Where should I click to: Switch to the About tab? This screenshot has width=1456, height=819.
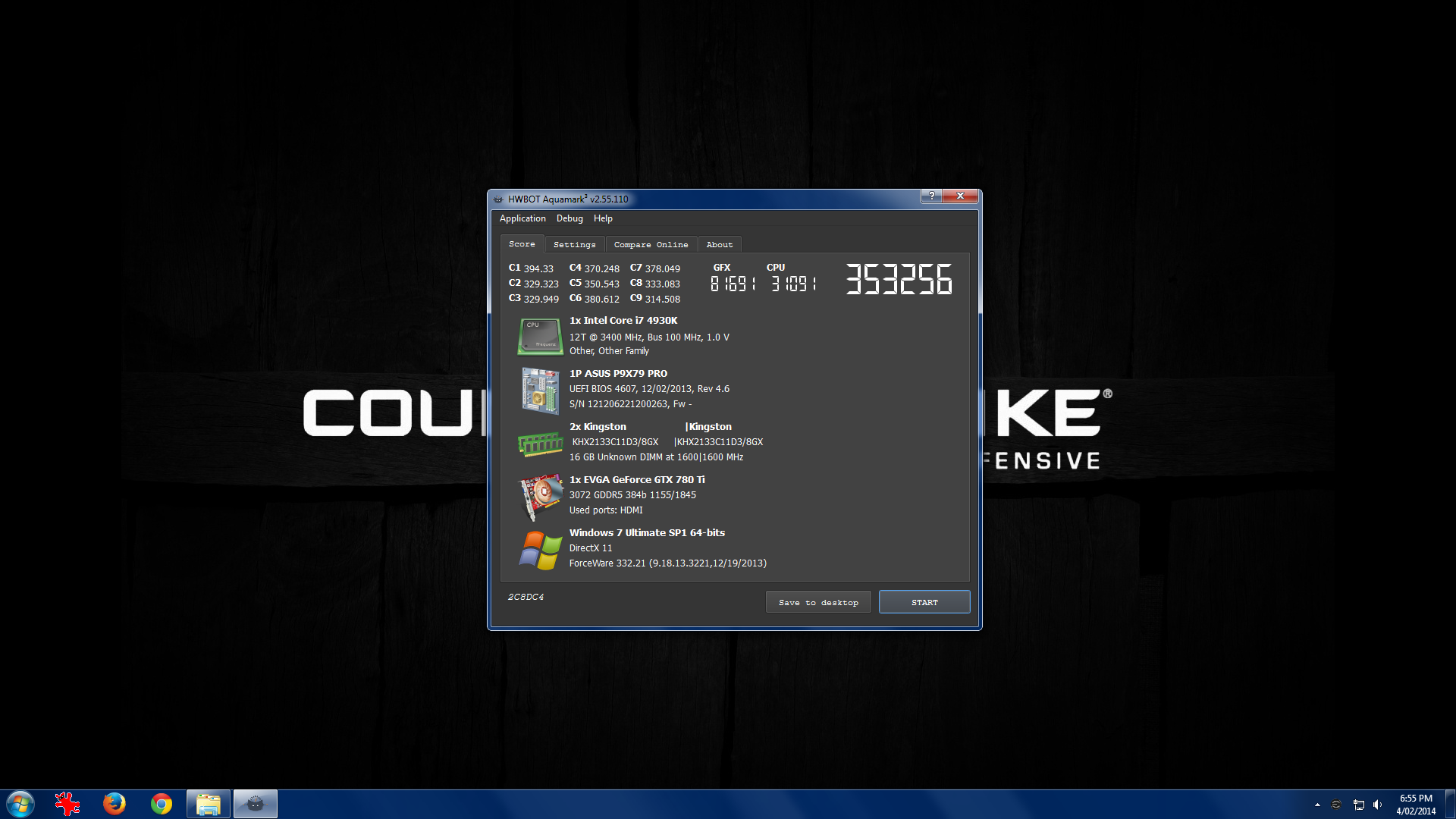720,245
